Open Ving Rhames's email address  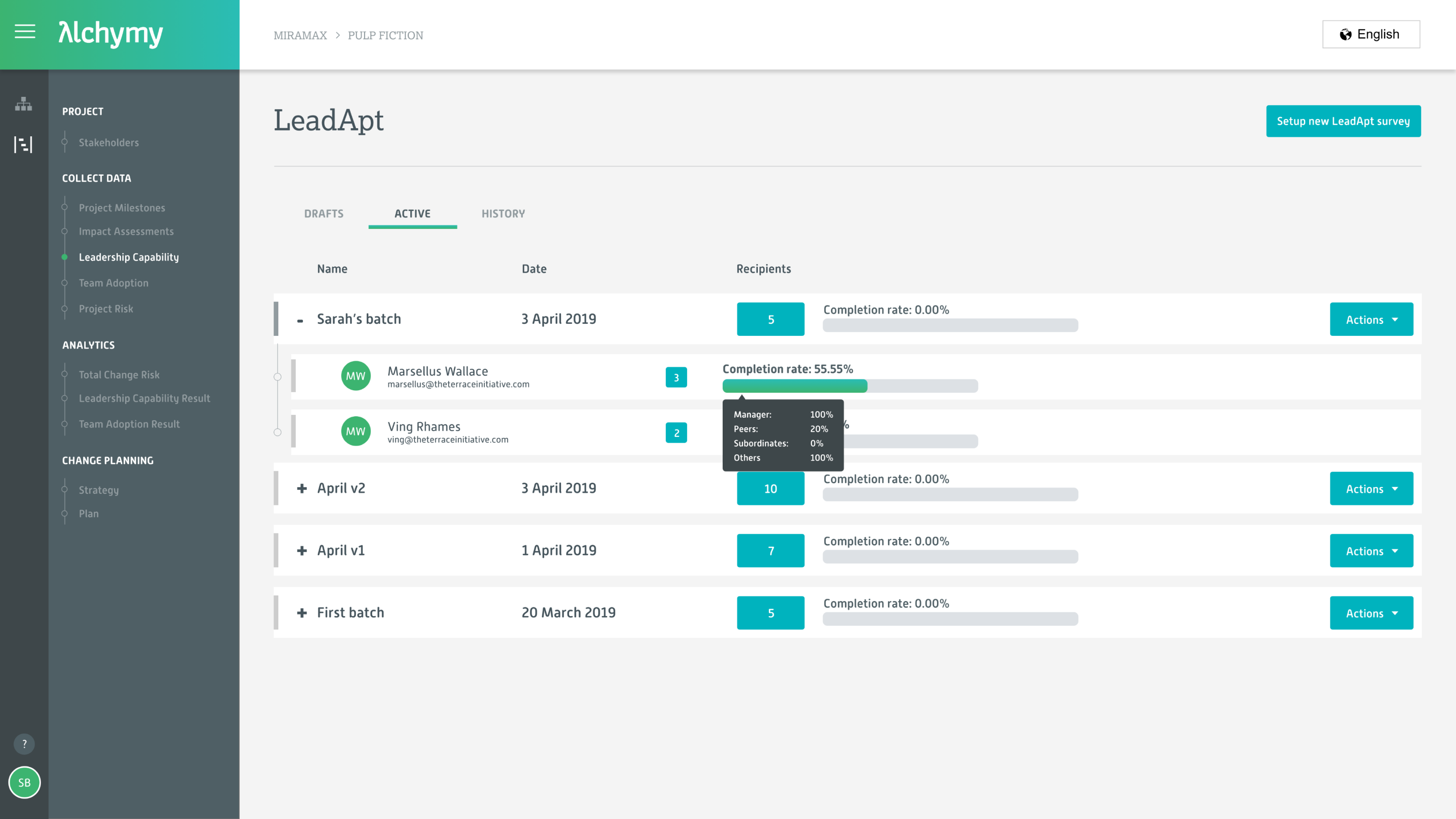tap(447, 439)
